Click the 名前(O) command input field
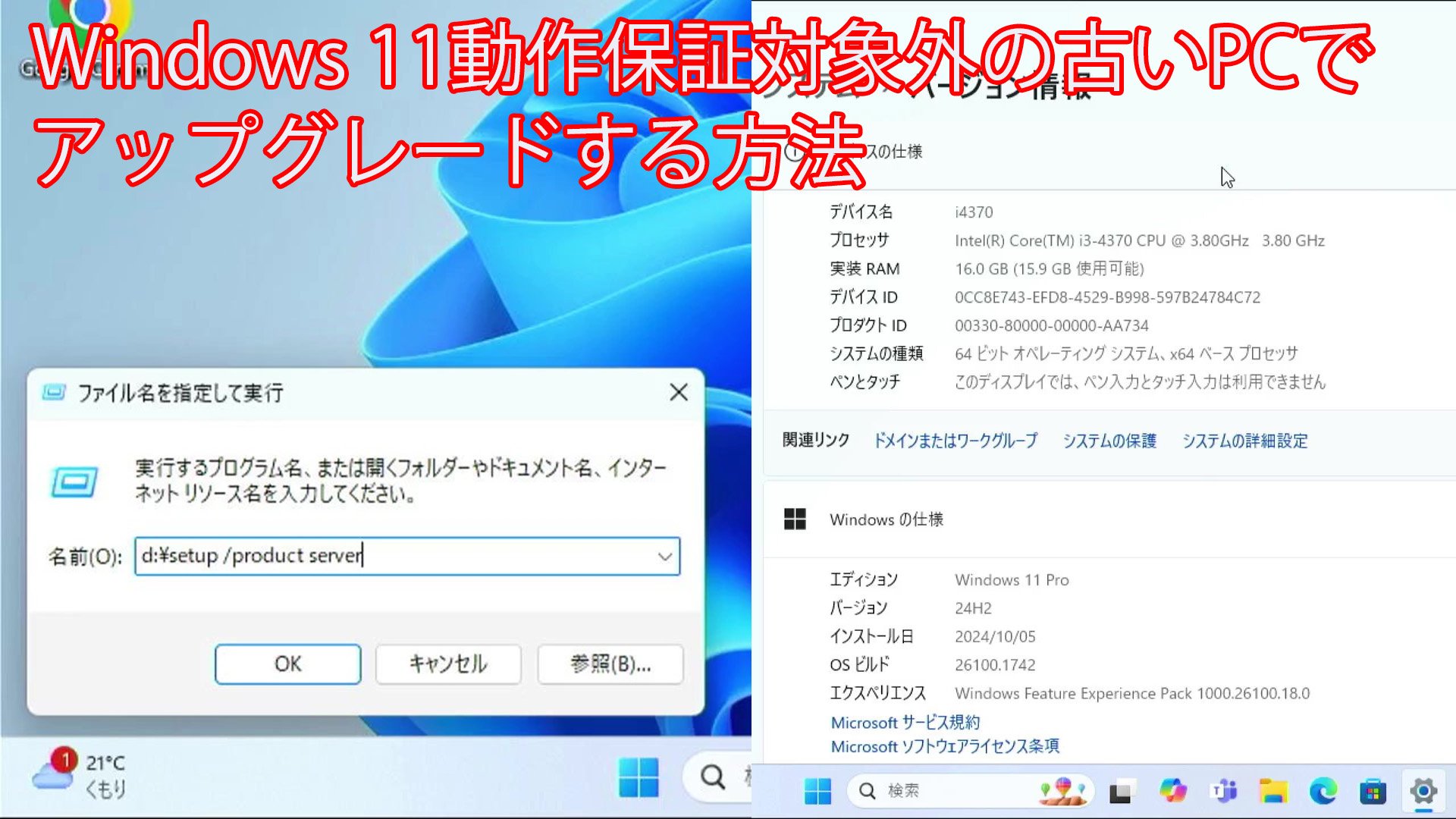1456x819 pixels. click(407, 557)
